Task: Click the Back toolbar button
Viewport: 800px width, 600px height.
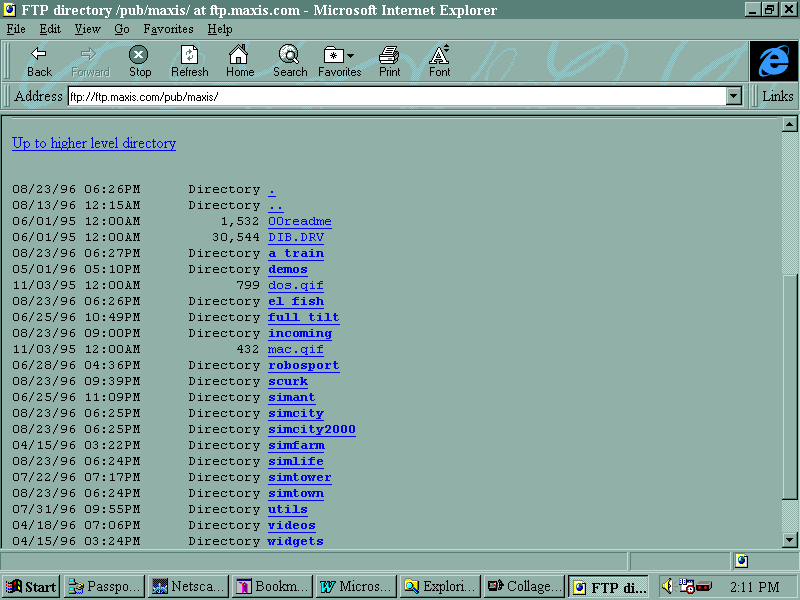Action: click(x=40, y=61)
